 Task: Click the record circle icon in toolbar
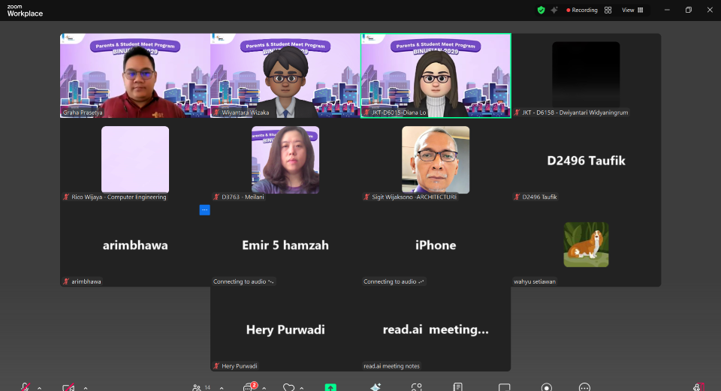point(546,387)
